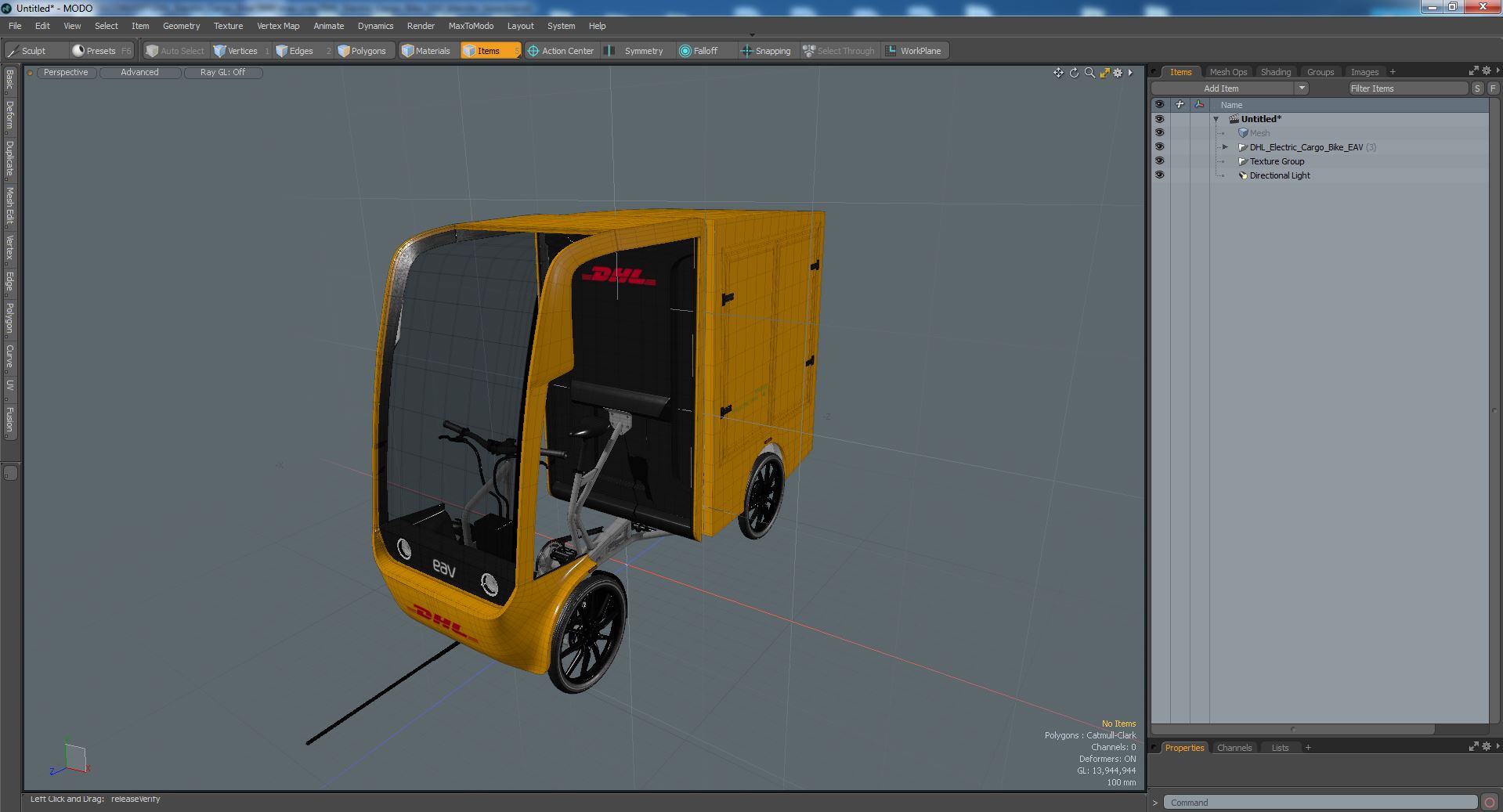Switch to Polygons selection mode
The height and width of the screenshot is (812, 1503).
pos(363,51)
